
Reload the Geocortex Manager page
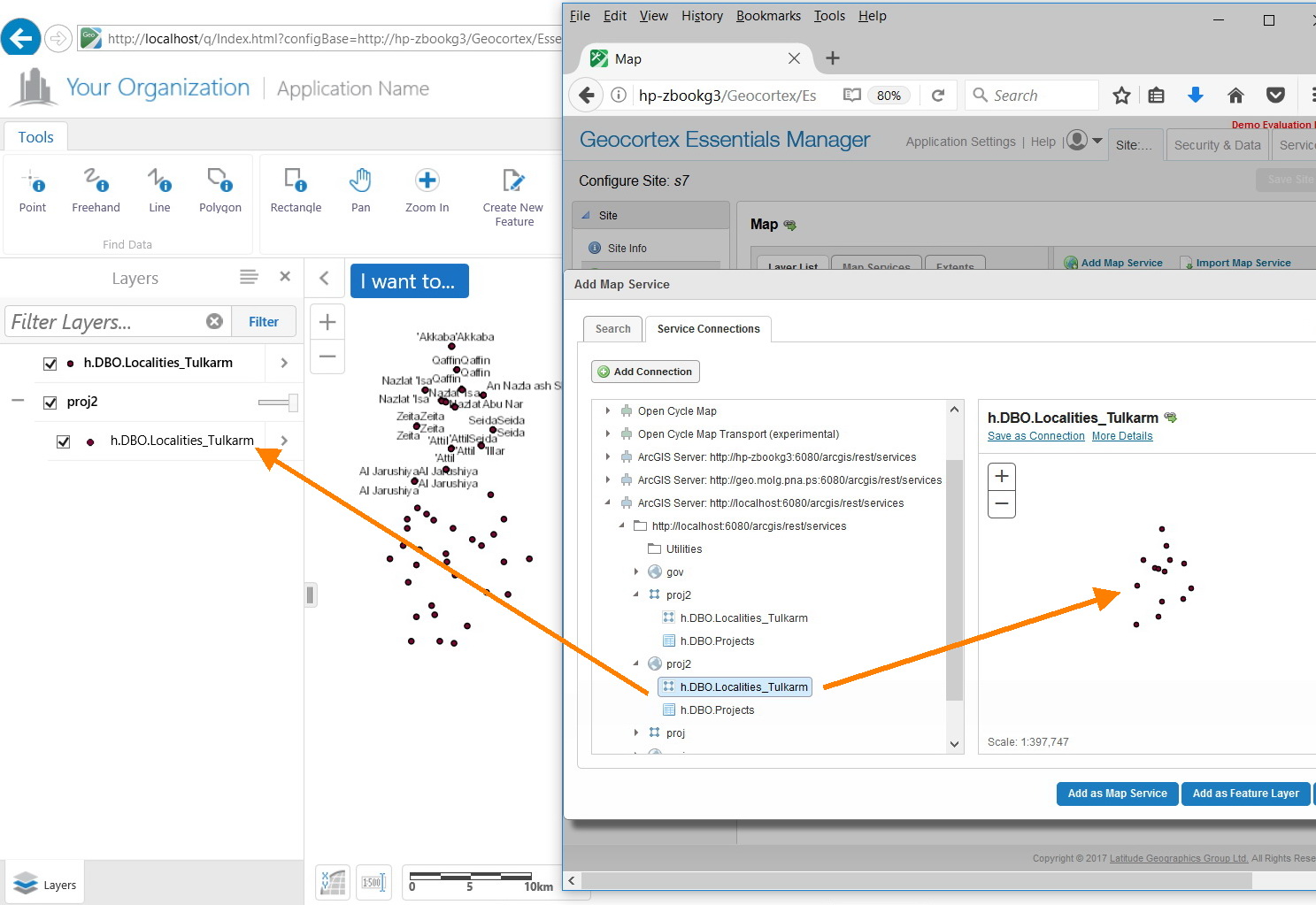pyautogui.click(x=938, y=96)
